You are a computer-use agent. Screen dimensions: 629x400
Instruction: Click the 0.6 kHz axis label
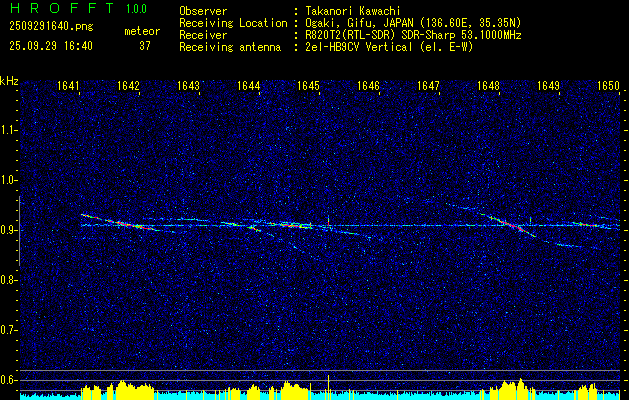click(x=9, y=380)
